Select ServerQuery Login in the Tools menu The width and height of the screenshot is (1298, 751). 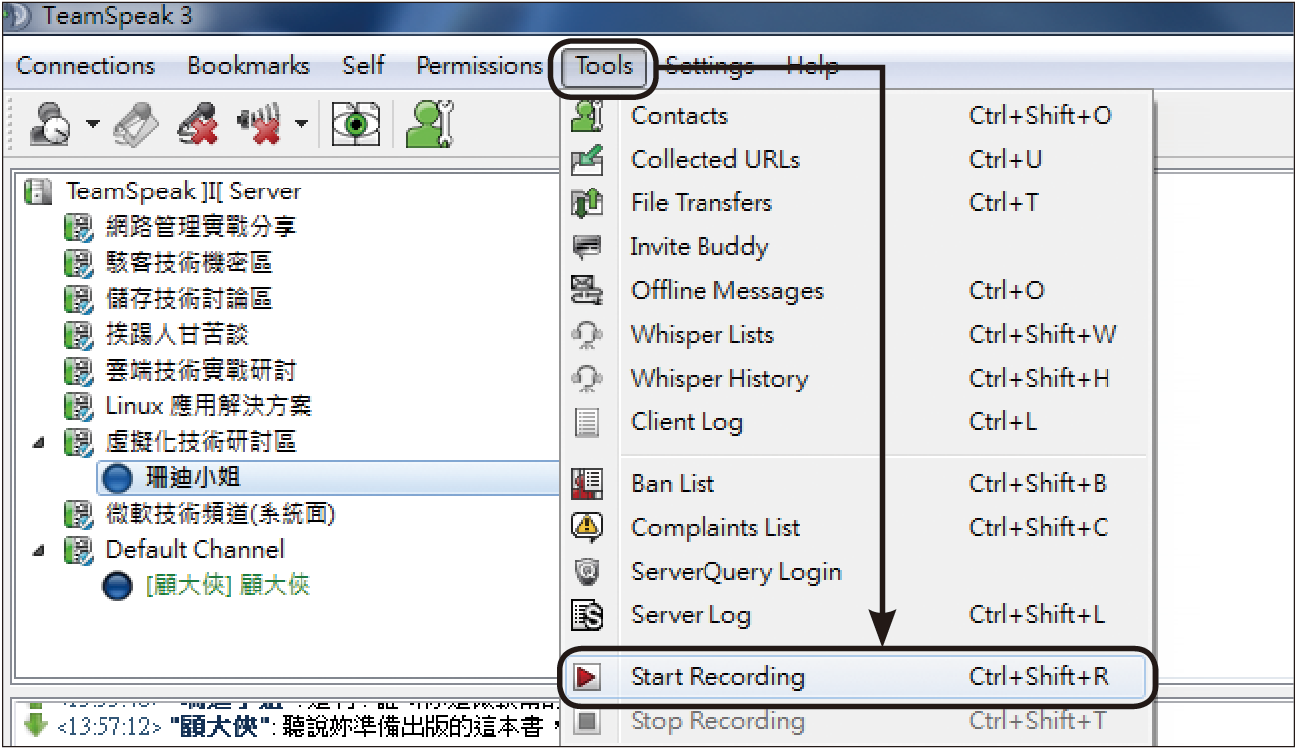[858, 572]
